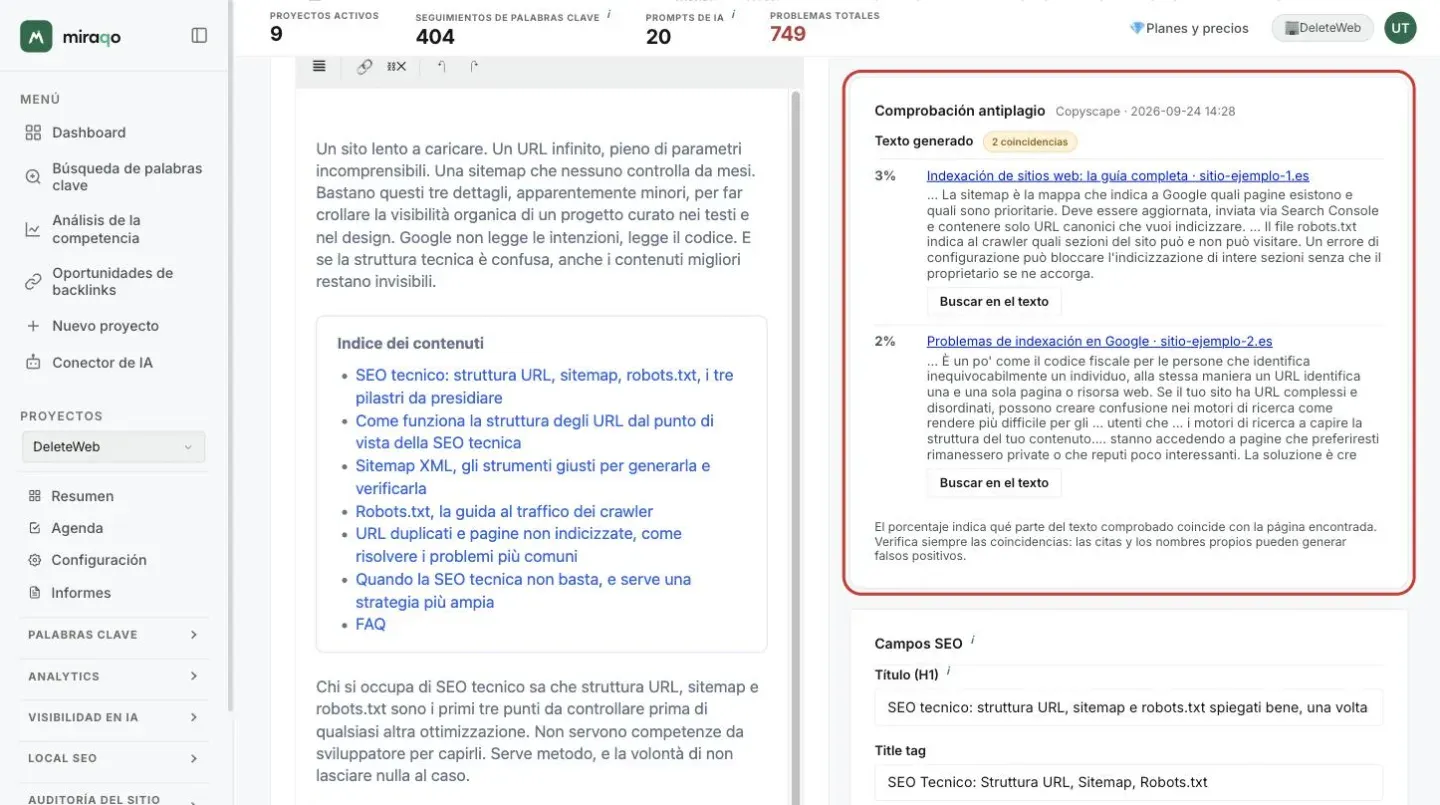Jump to FAQ index link
Image resolution: width=1440 pixels, height=805 pixels.
pyautogui.click(x=370, y=624)
